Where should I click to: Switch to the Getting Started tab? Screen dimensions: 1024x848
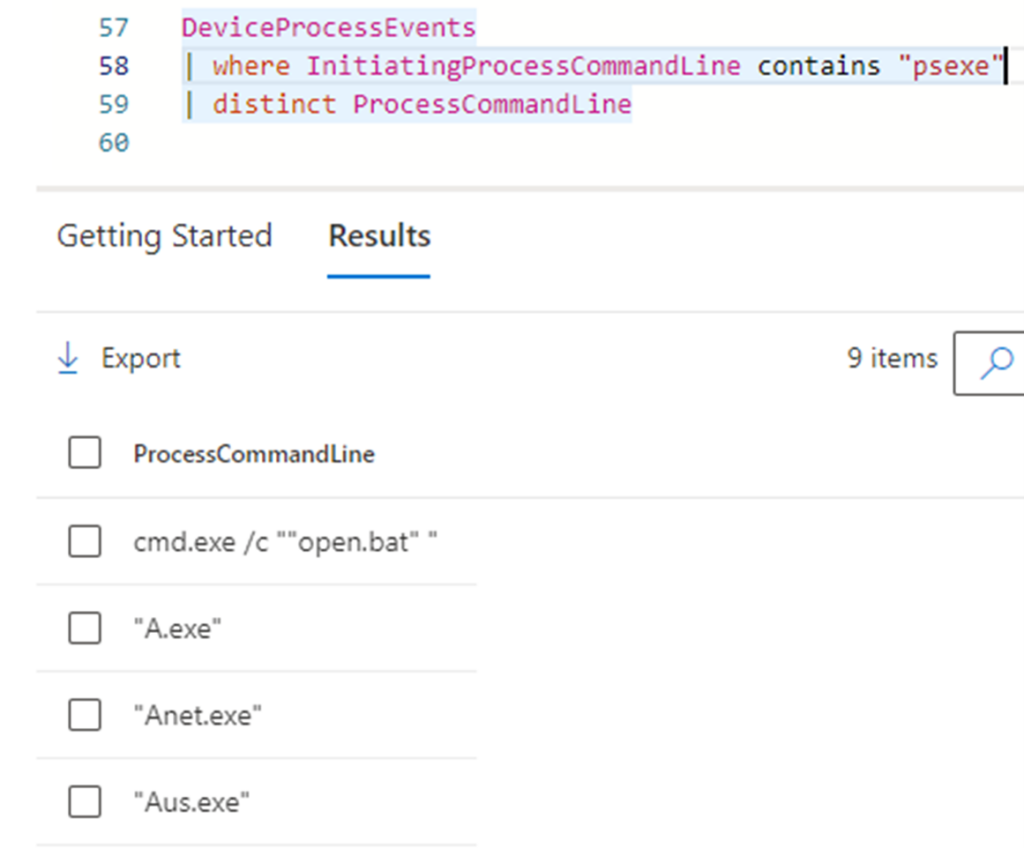pyautogui.click(x=164, y=237)
